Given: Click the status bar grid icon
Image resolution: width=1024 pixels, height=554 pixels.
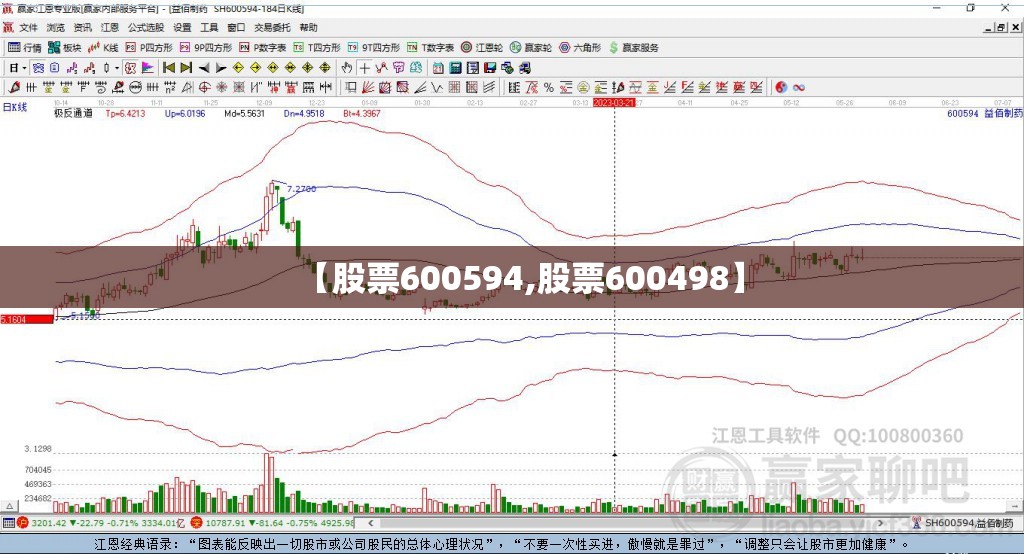Looking at the screenshot, I should [8, 523].
